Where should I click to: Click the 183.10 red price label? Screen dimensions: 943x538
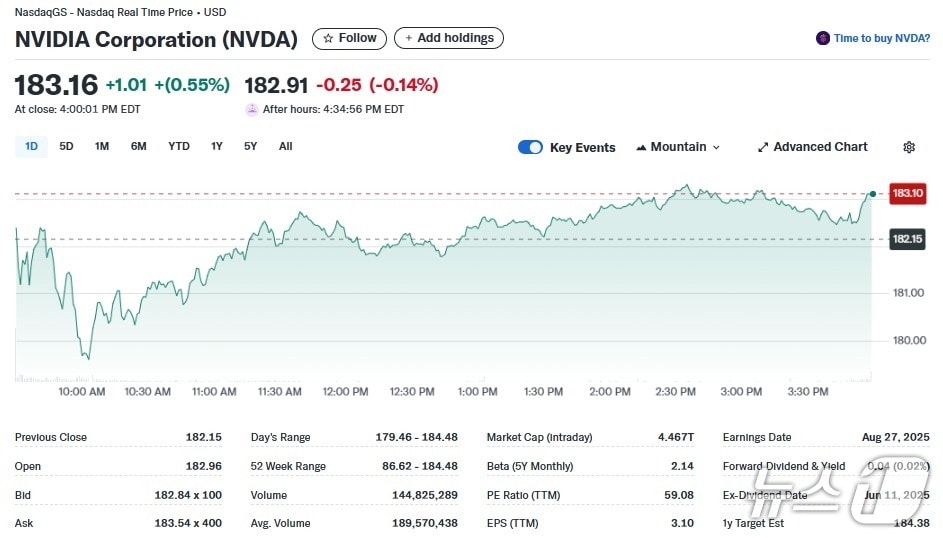pos(907,193)
